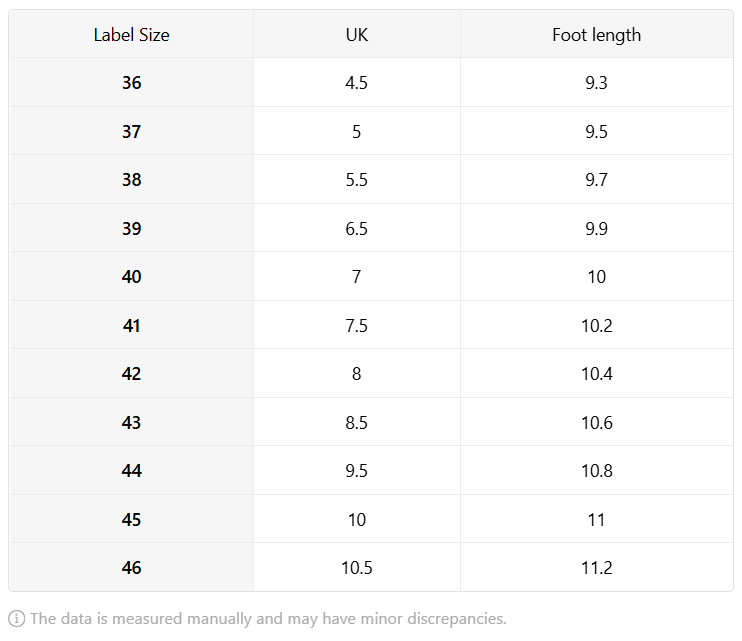Click label size 36 row header

coord(131,83)
